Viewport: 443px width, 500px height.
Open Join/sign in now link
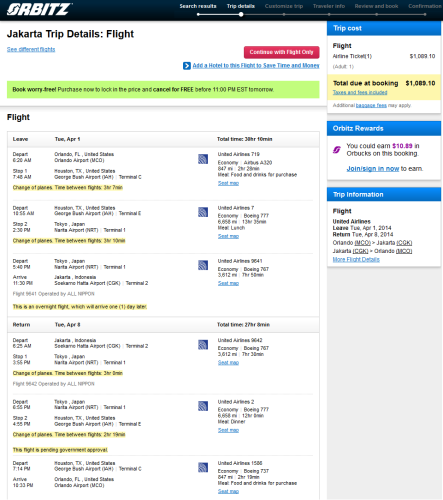pos(373,169)
